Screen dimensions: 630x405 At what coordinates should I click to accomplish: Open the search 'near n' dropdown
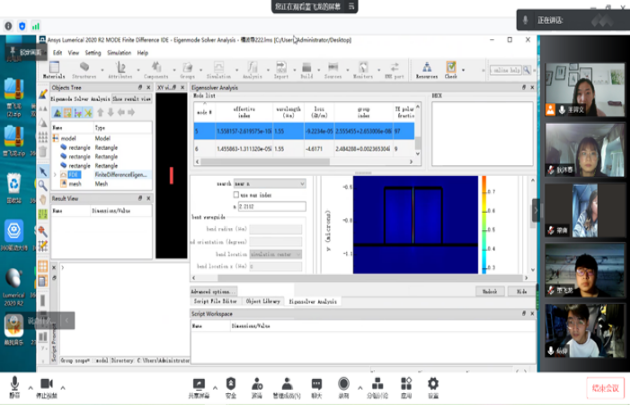point(270,183)
